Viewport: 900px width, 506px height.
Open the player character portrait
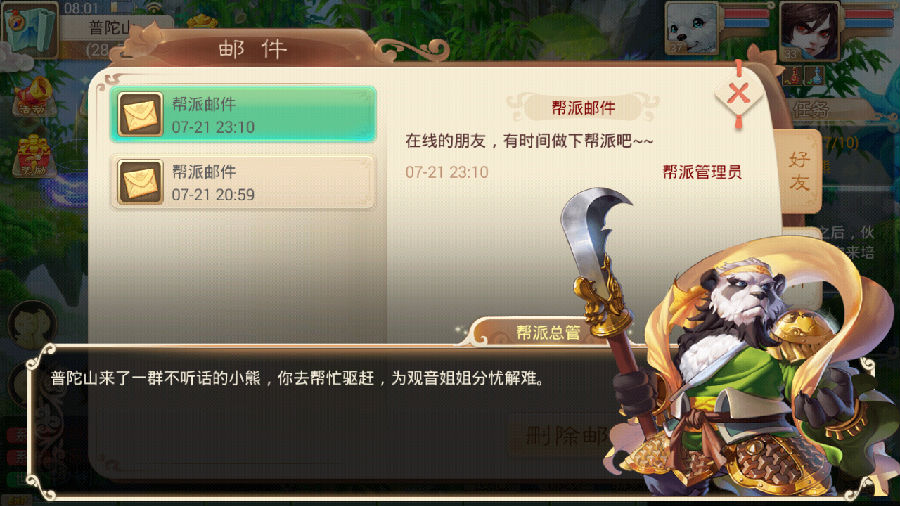click(809, 30)
